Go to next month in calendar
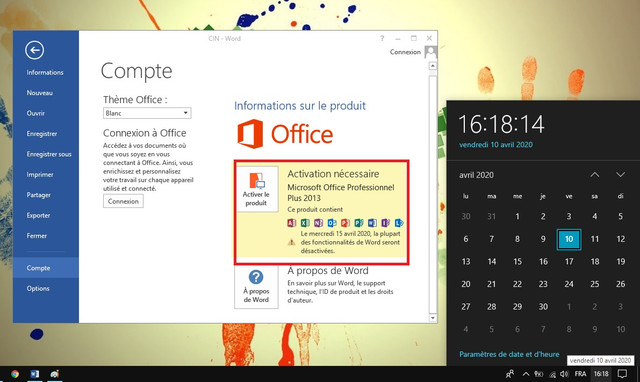The width and height of the screenshot is (640, 382). pos(620,175)
